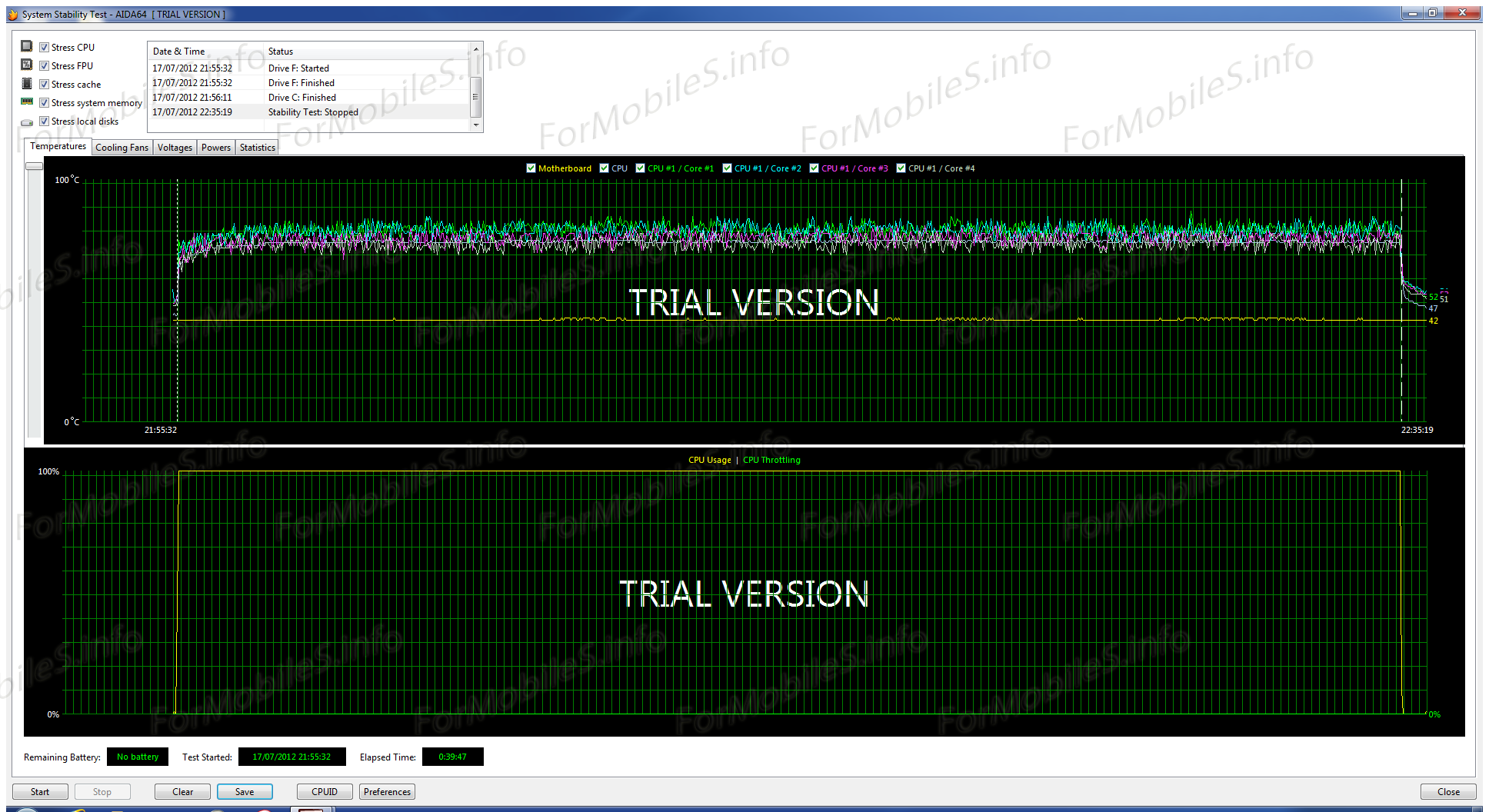Click the cache chip icon
Image resolution: width=1489 pixels, height=812 pixels.
click(27, 84)
